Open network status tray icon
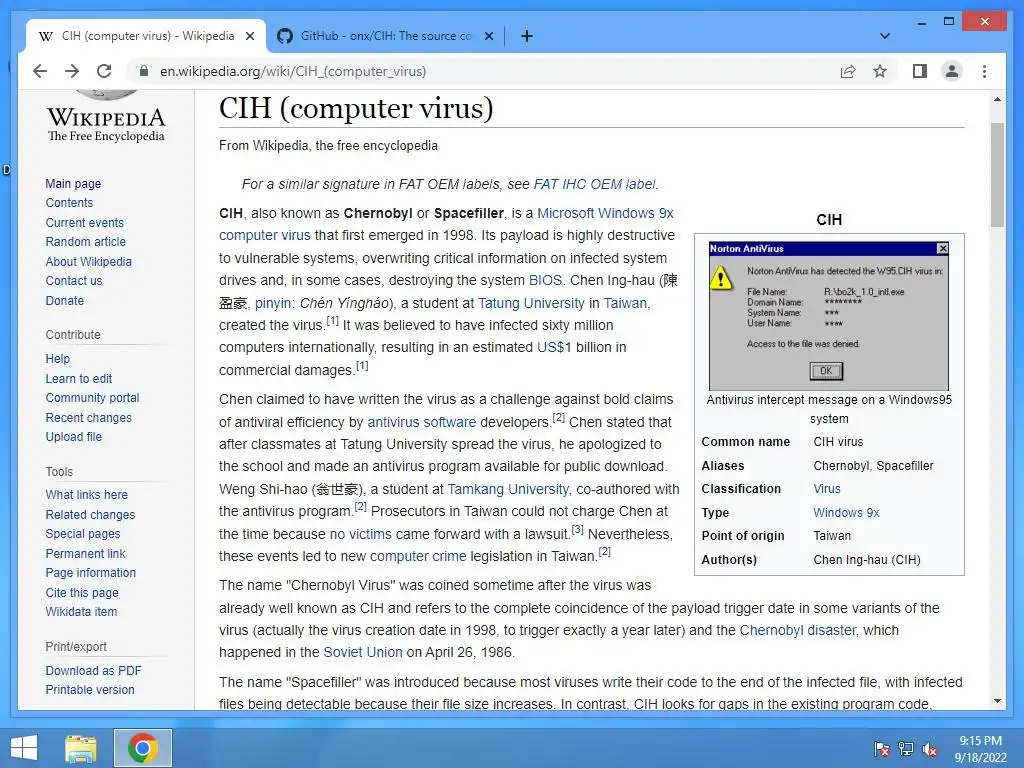1024x768 pixels. [906, 749]
